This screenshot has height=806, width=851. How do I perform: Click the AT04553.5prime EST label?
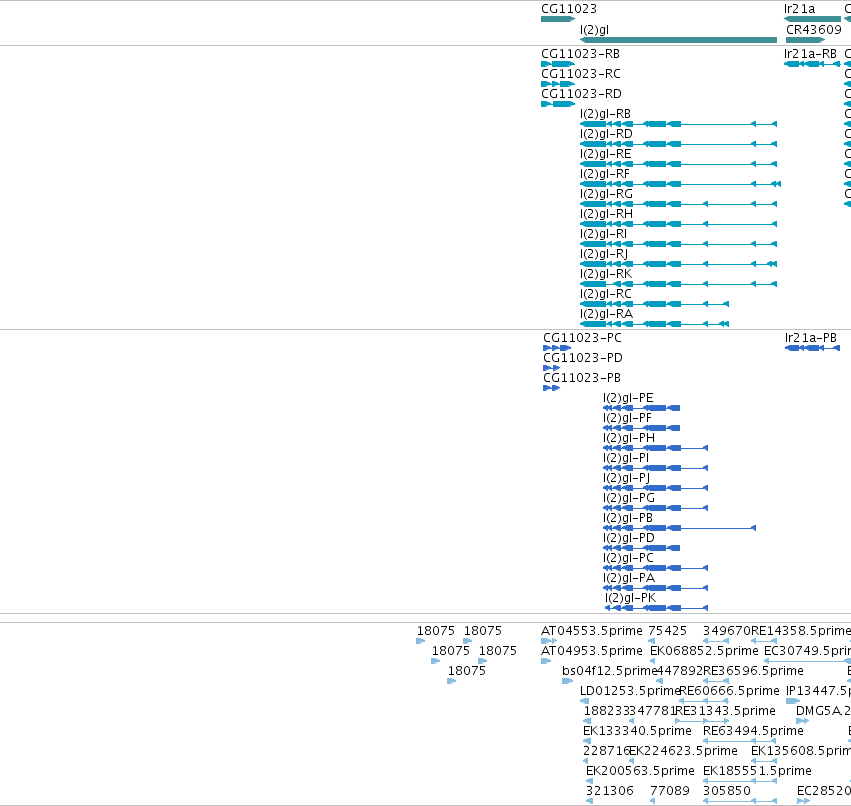coord(592,631)
